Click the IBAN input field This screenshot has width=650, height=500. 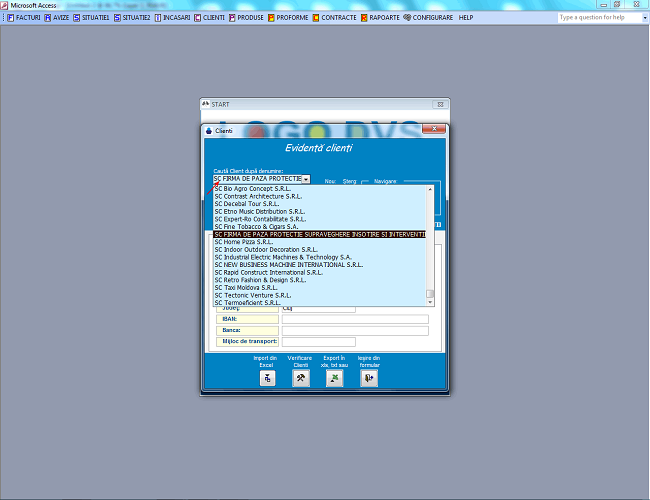pos(355,319)
